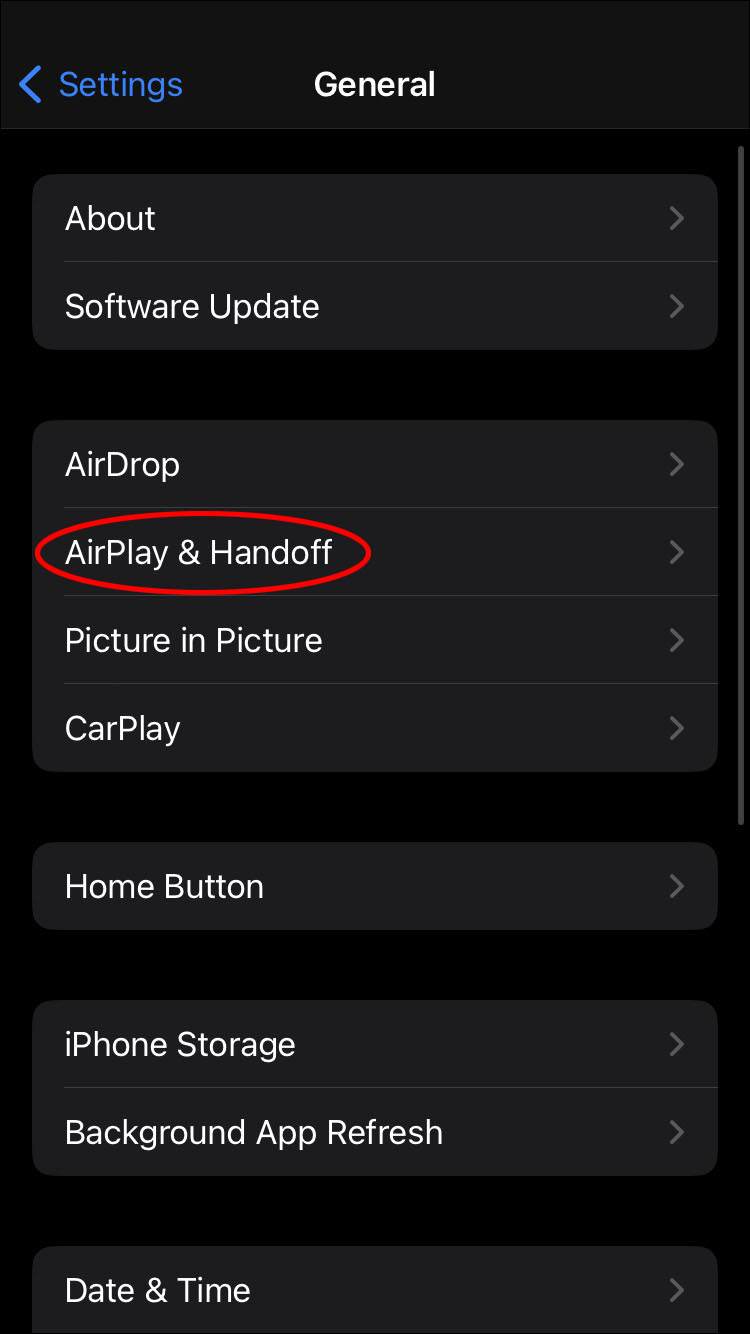Image resolution: width=750 pixels, height=1334 pixels.
Task: Open Background App Refresh
Action: point(375,1132)
